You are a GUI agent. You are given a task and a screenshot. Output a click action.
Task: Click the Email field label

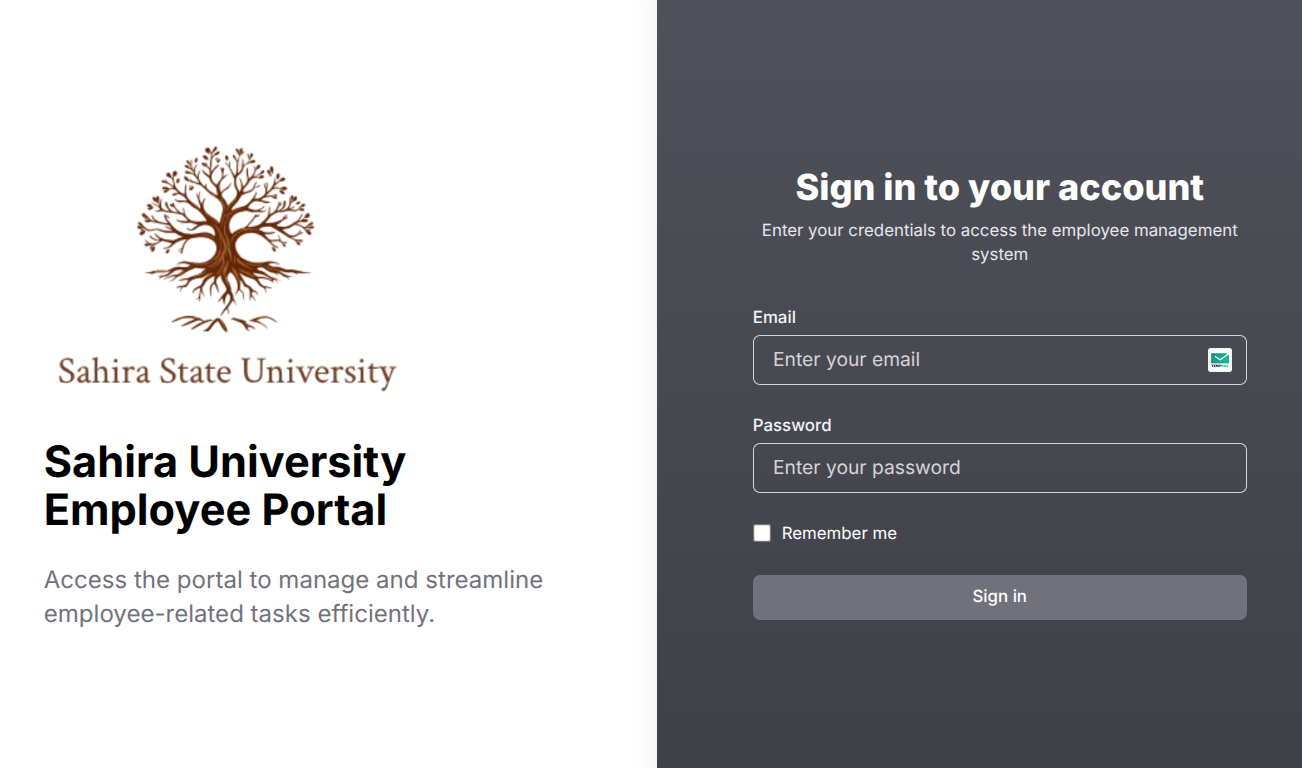(774, 317)
